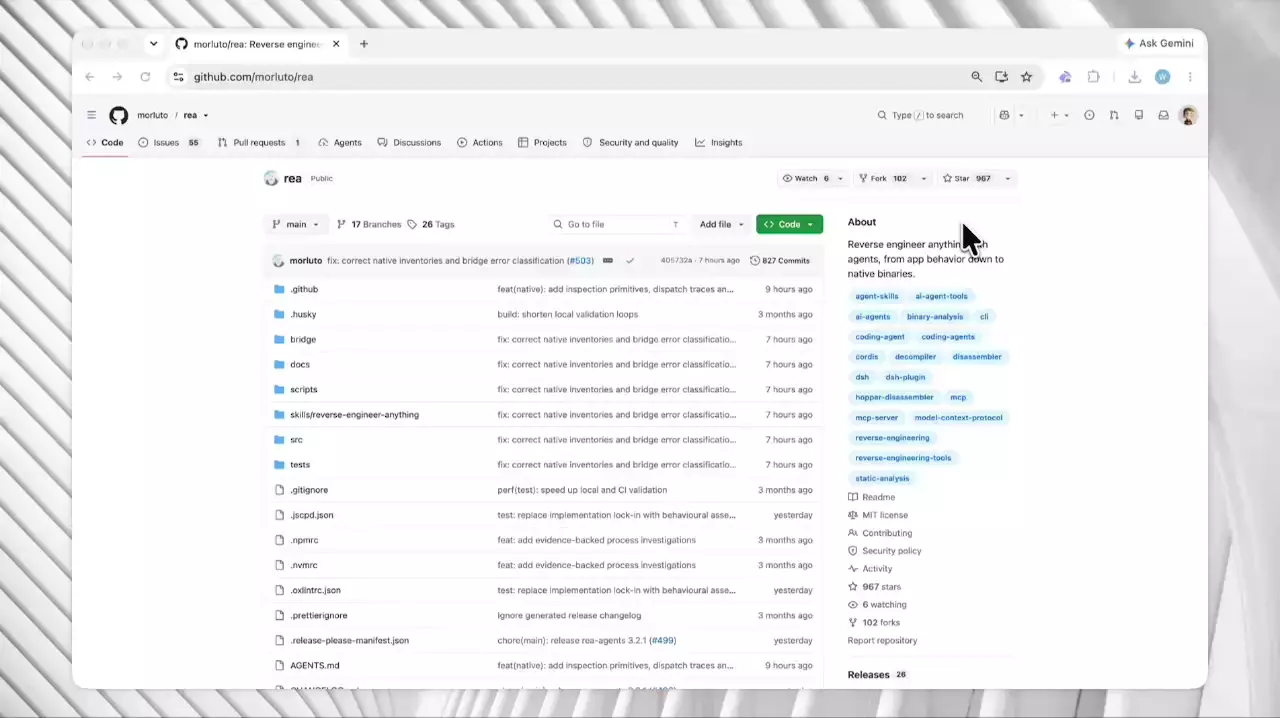Open the green Code dropdown
The image size is (1280, 718).
789,224
